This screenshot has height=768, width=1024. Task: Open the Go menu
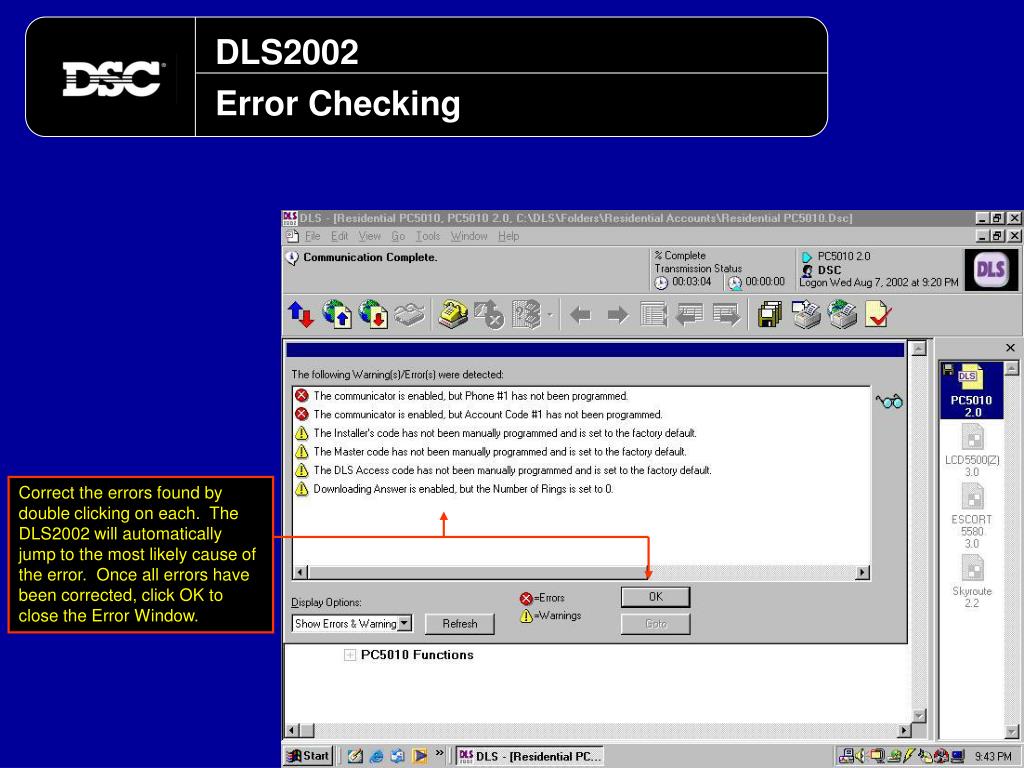click(x=398, y=236)
